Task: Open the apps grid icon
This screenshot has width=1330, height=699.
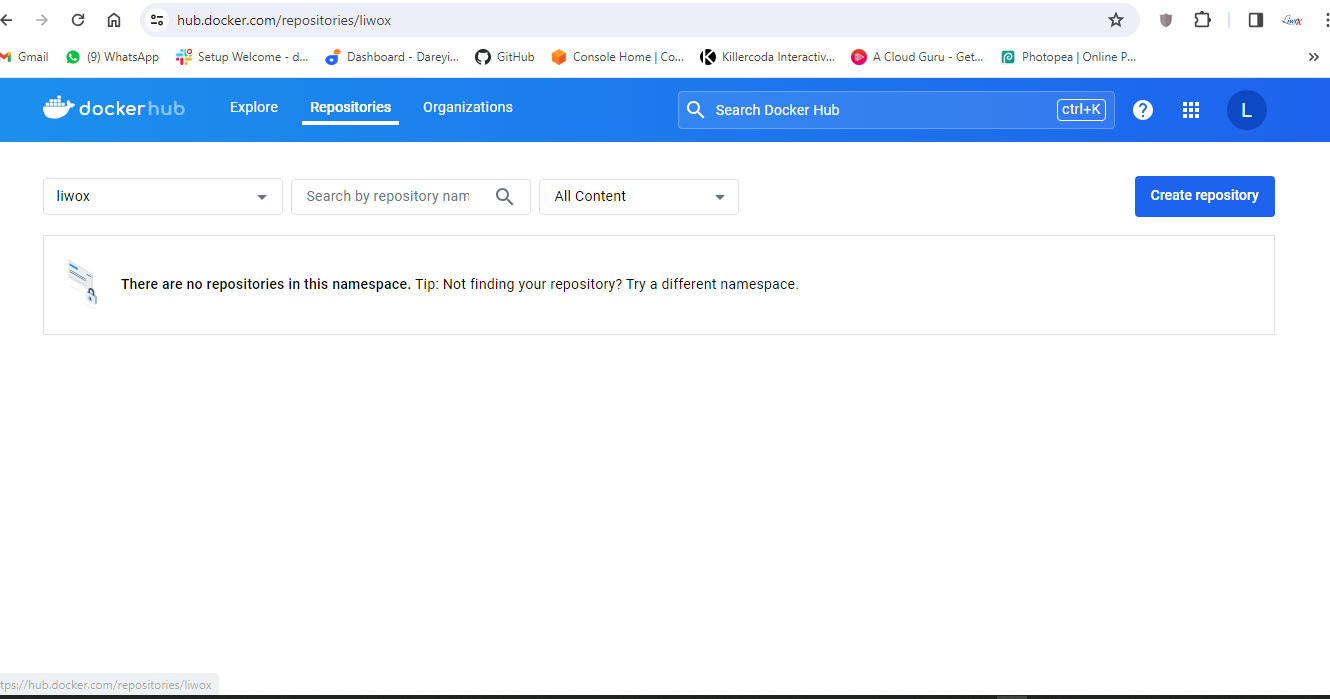Action: pyautogui.click(x=1190, y=110)
